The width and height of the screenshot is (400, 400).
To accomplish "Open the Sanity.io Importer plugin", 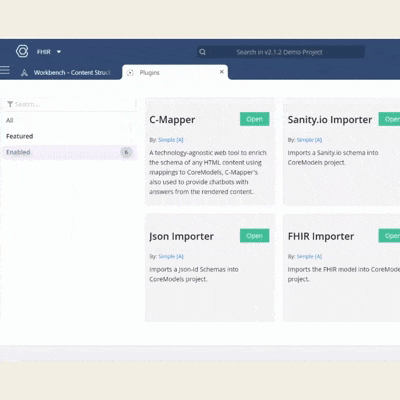I will (x=389, y=119).
